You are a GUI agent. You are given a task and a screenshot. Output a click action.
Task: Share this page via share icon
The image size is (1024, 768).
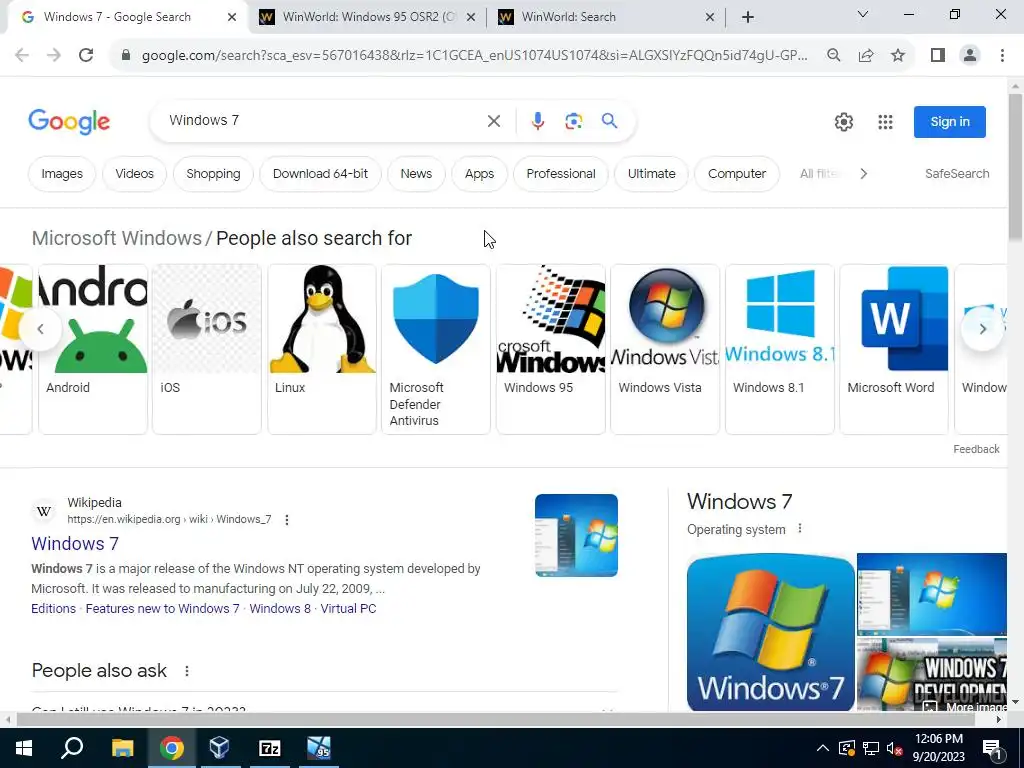click(x=866, y=55)
